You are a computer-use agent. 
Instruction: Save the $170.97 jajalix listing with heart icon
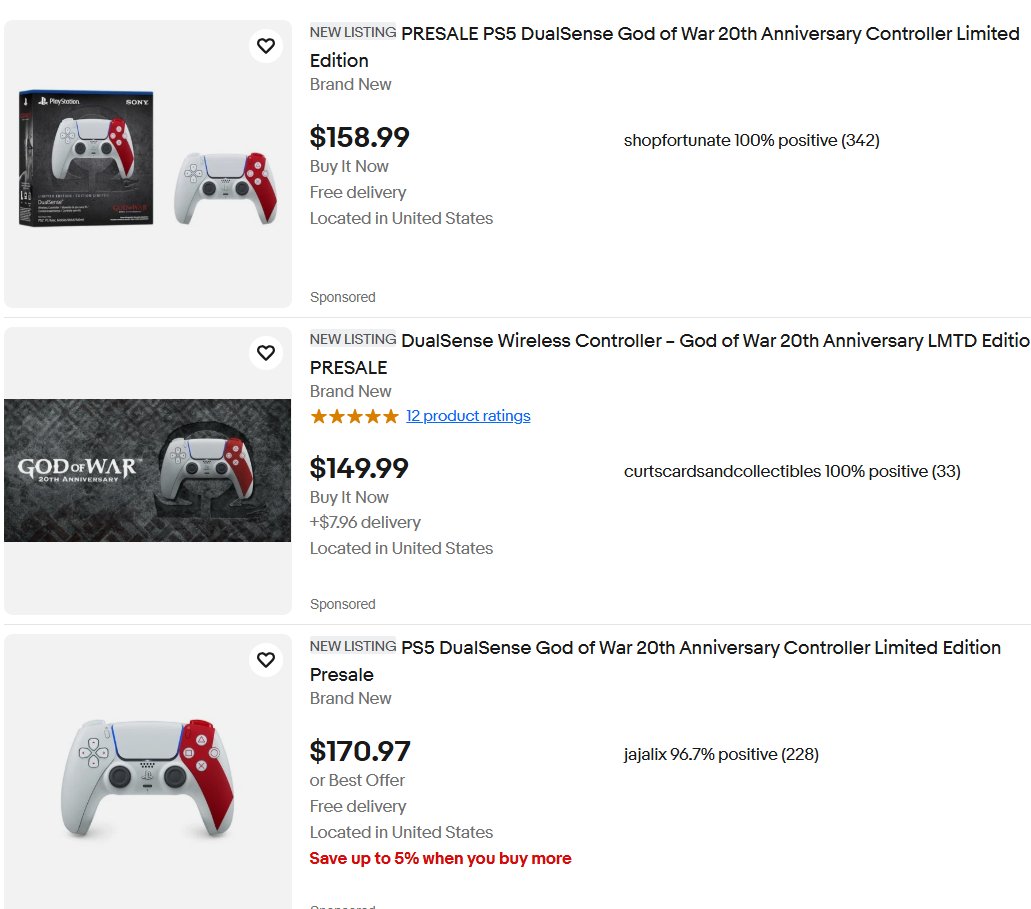(x=266, y=660)
